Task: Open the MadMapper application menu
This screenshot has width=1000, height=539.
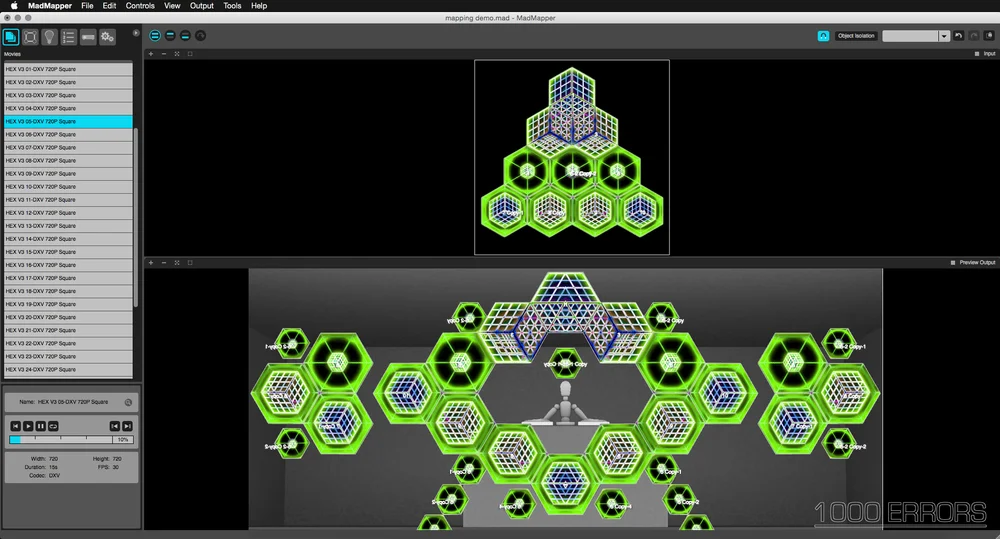Action: pyautogui.click(x=50, y=6)
